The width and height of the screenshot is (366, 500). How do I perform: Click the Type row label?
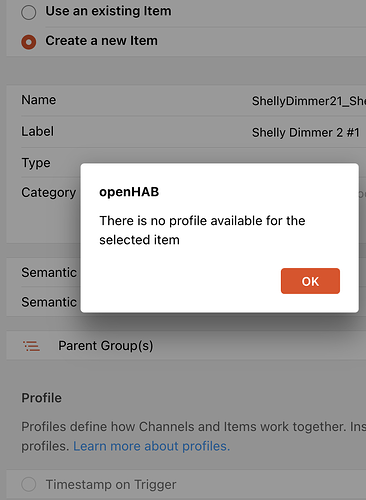point(36,163)
